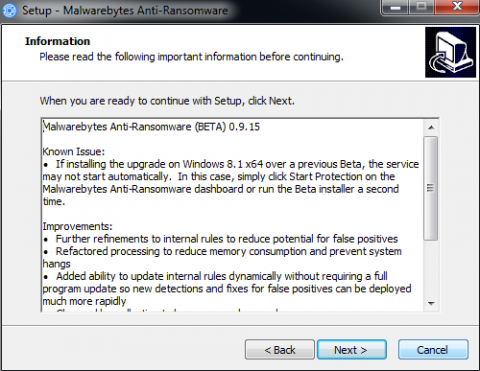This screenshot has height=371, width=480.
Task: Click the 'Improvements:' line in the notes
Action: tap(77, 226)
